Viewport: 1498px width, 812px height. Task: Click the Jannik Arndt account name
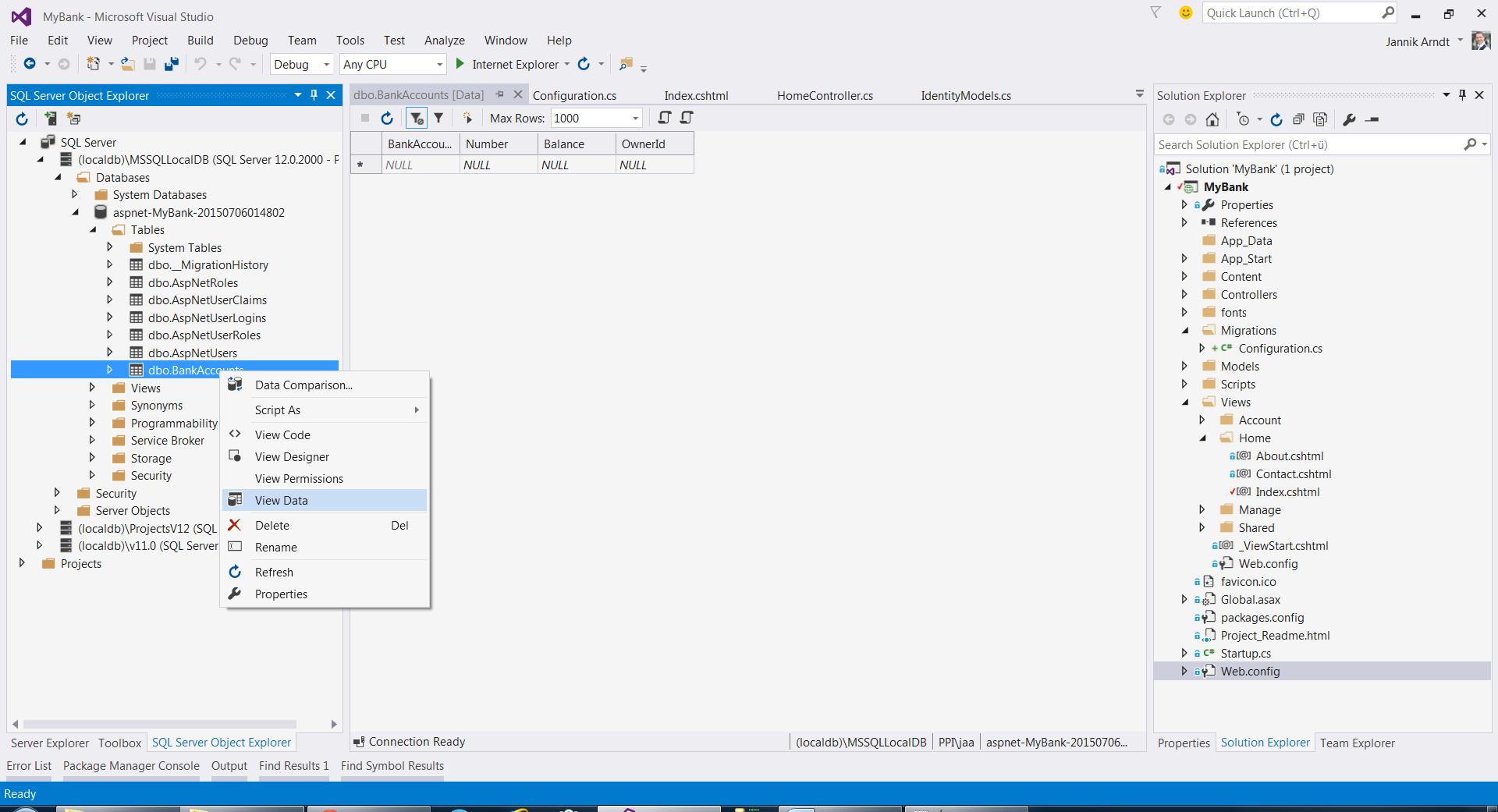pos(1418,41)
